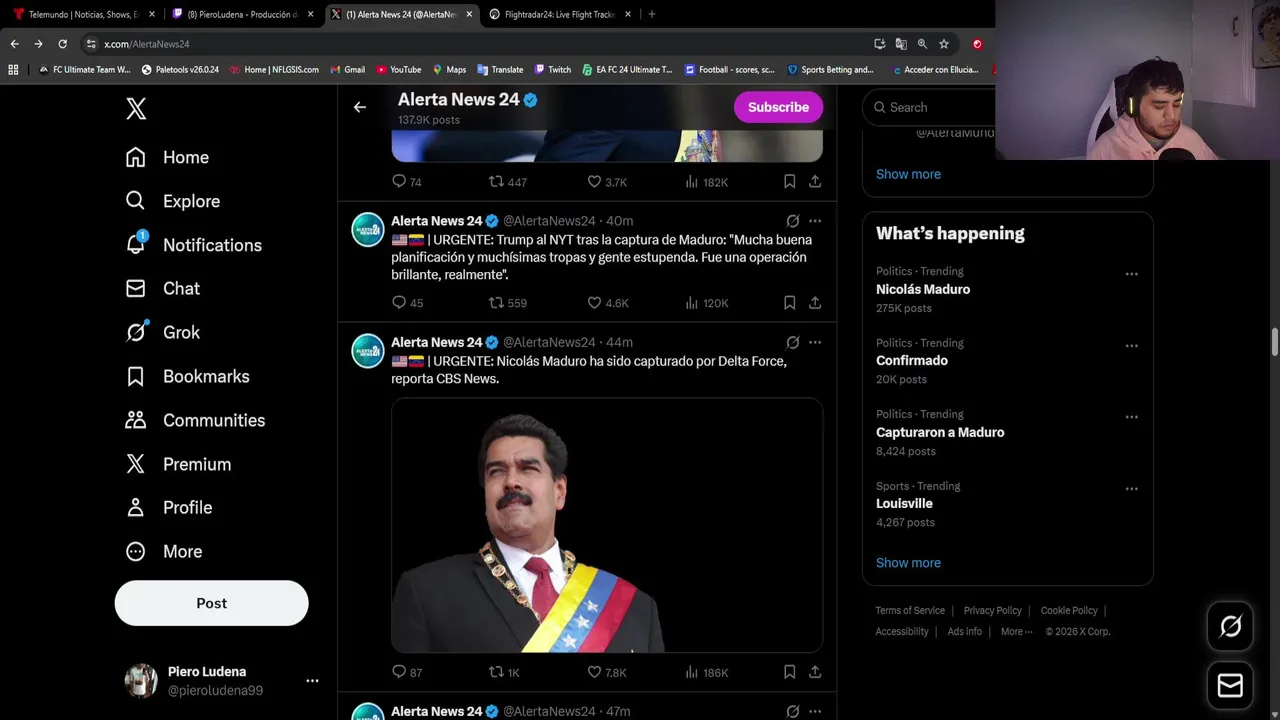Like the Maduro tweet with 7.8K likes
The width and height of the screenshot is (1280, 720).
click(607, 673)
